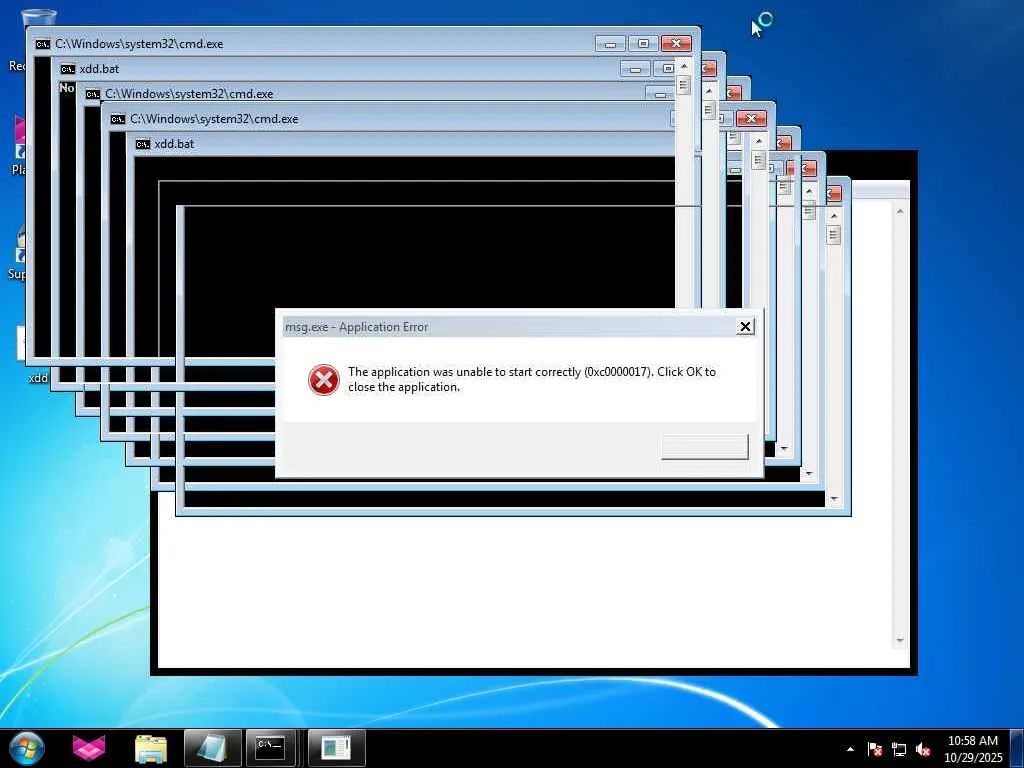1024x768 pixels.
Task: Show hidden tray icons arrow
Action: point(850,749)
